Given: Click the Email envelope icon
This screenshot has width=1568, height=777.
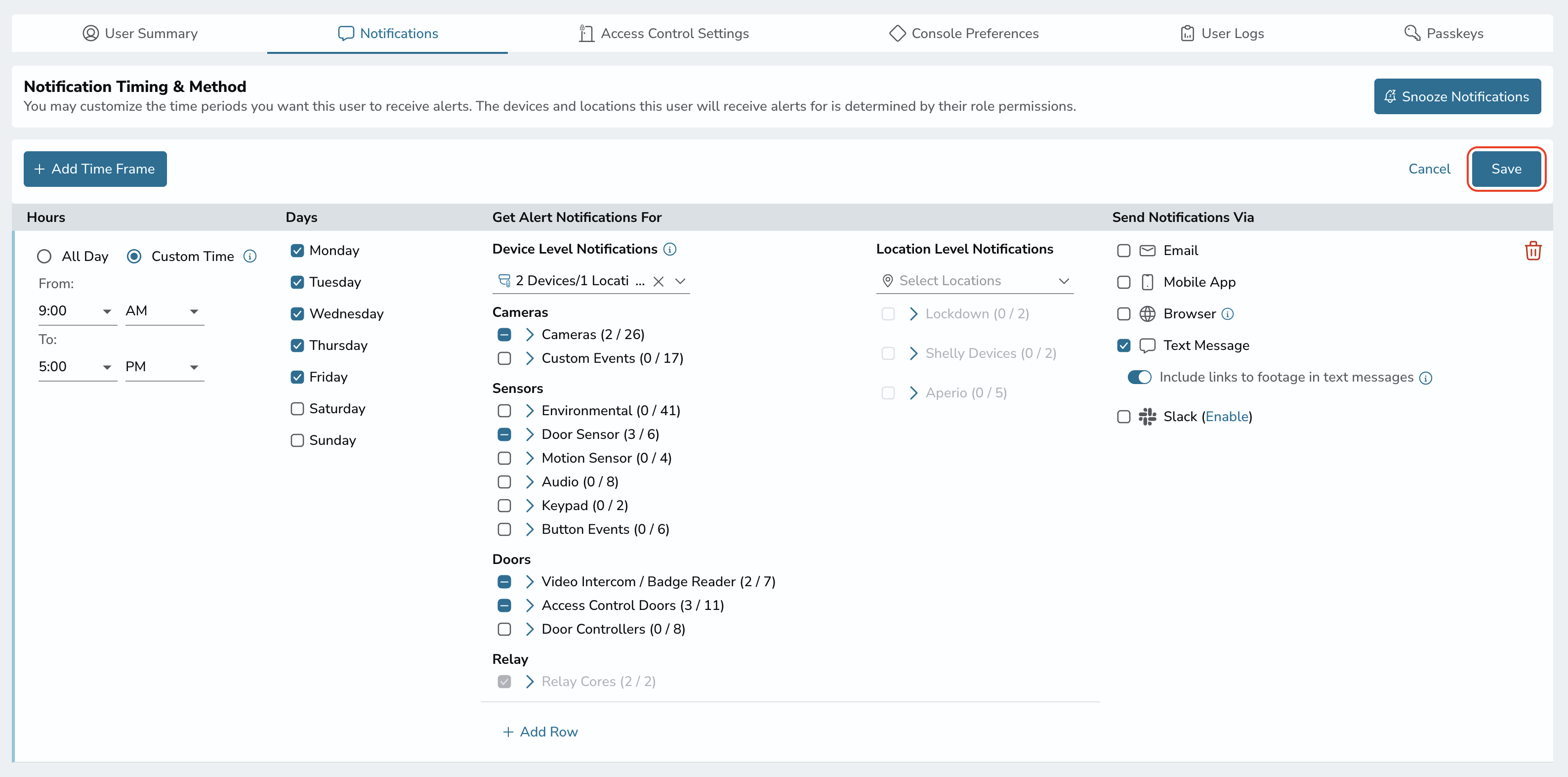Looking at the screenshot, I should 1147,250.
